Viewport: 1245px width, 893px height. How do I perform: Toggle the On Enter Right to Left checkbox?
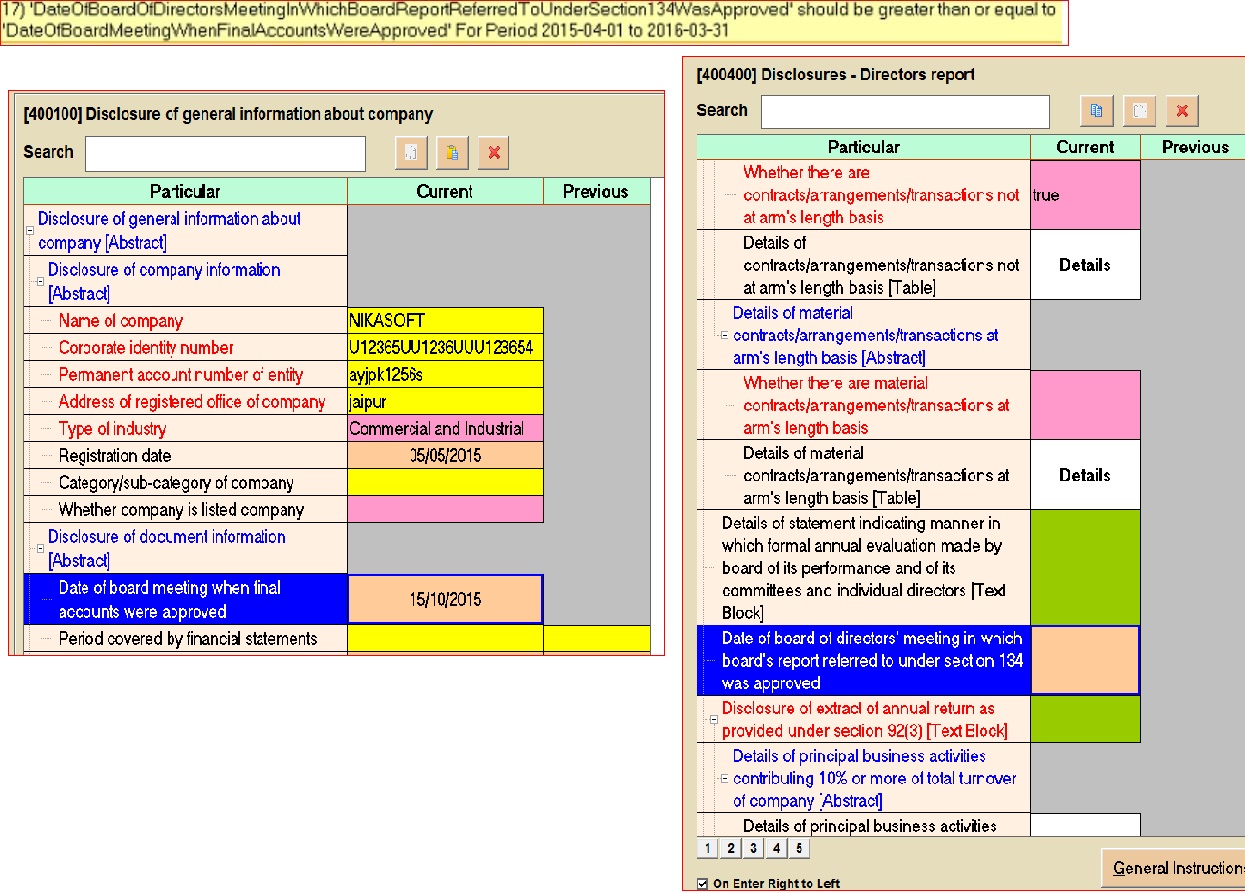[702, 883]
